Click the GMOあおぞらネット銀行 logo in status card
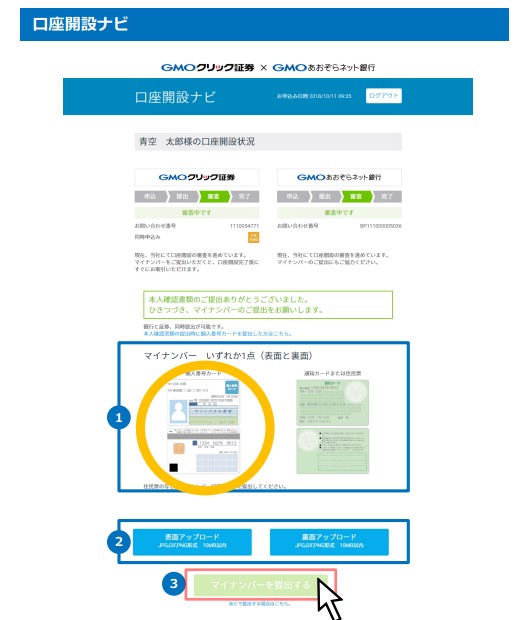The image size is (530, 620). pyautogui.click(x=339, y=177)
